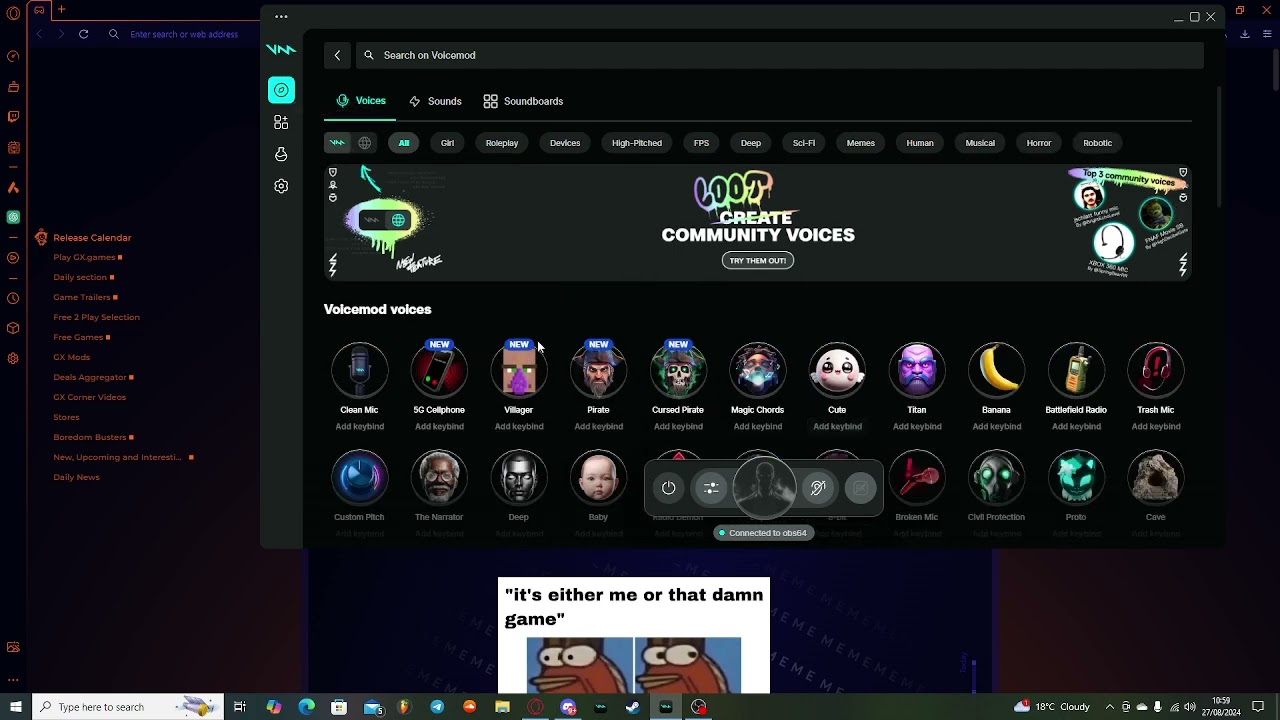Add keybind for Titan

(917, 427)
